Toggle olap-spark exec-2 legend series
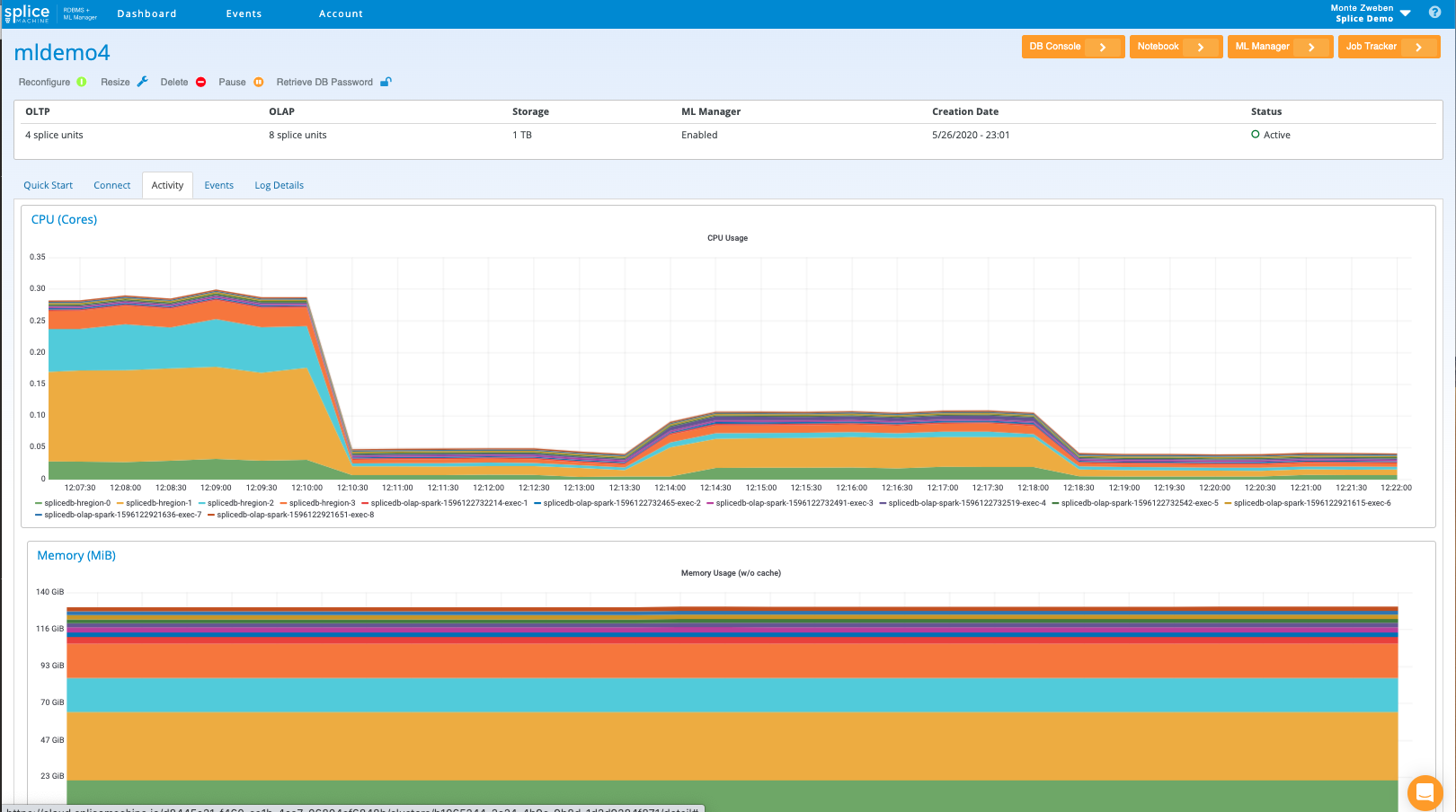The image size is (1456, 812). pos(617,503)
